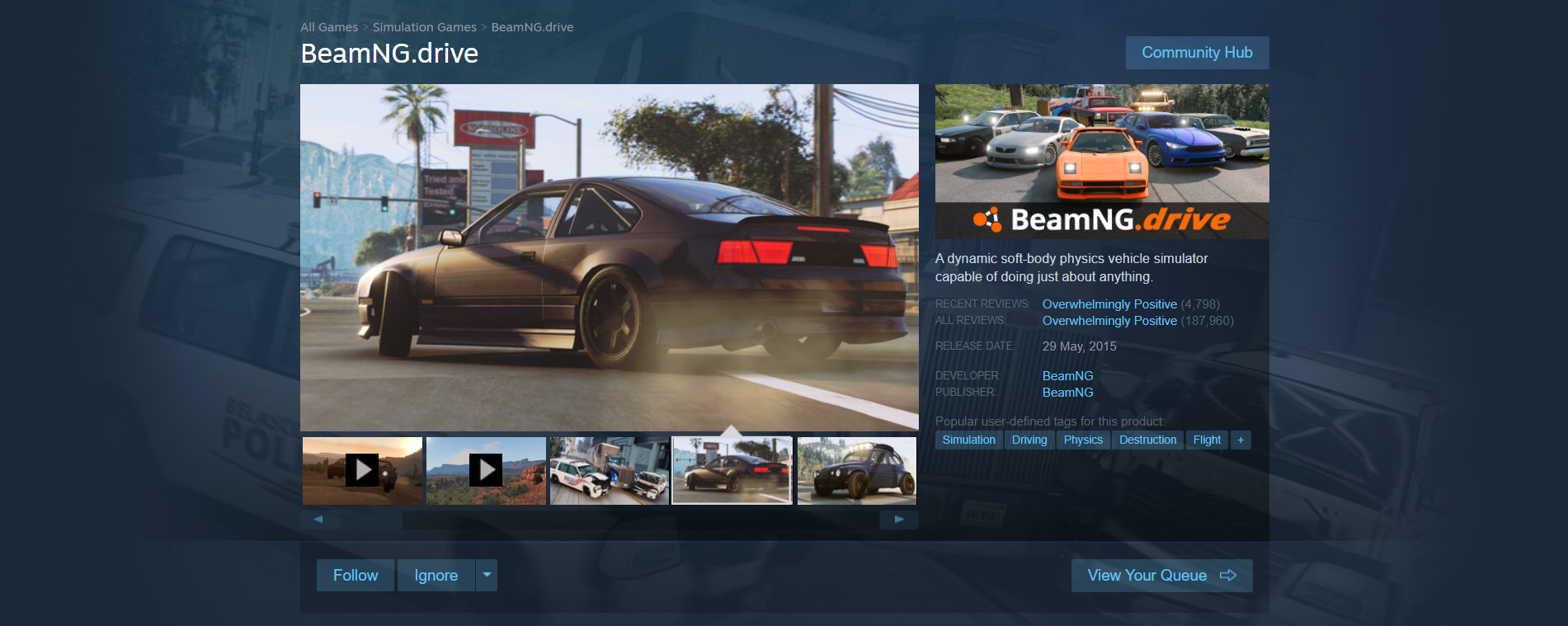Open all reviews Overwhelmingly Positive link

point(1109,321)
